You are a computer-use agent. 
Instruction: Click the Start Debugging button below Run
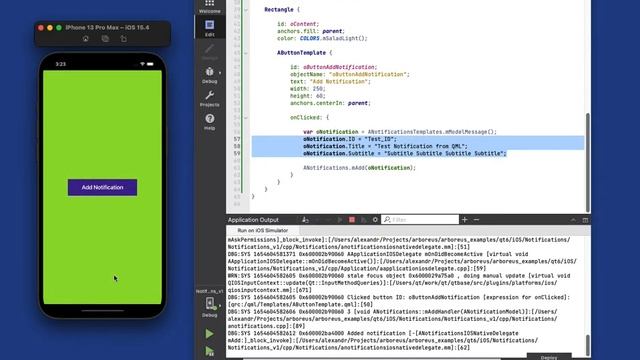[209, 351]
